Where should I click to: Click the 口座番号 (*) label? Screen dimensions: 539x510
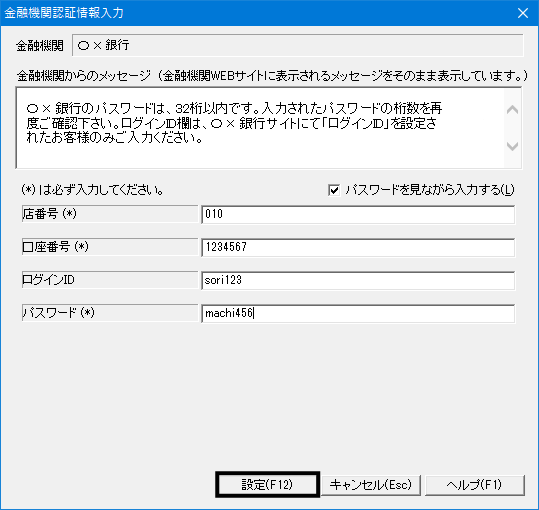pos(110,247)
